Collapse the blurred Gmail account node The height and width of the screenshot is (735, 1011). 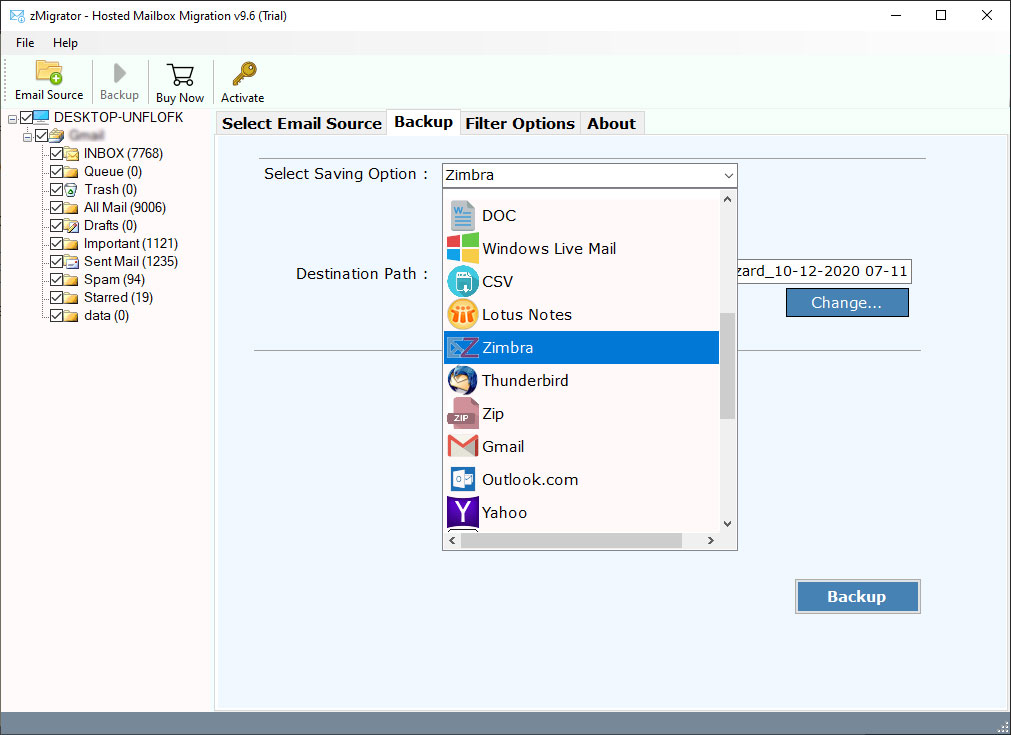27,137
